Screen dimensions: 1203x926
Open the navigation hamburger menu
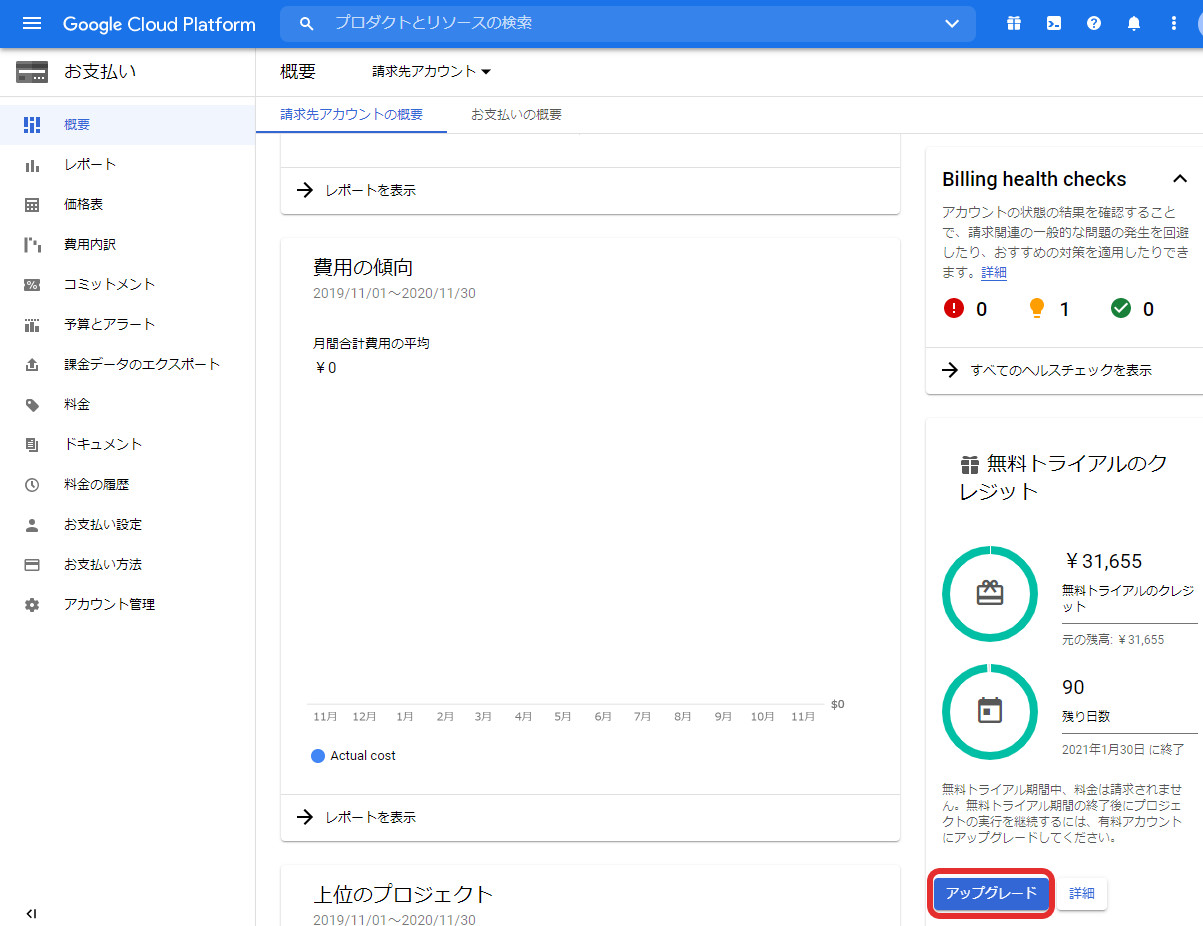click(29, 23)
